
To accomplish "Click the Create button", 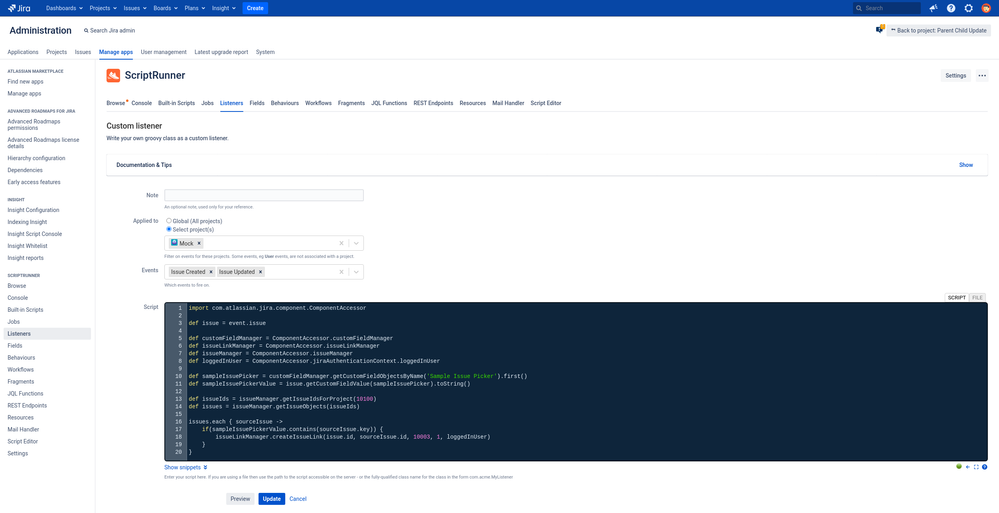I will pos(255,8).
